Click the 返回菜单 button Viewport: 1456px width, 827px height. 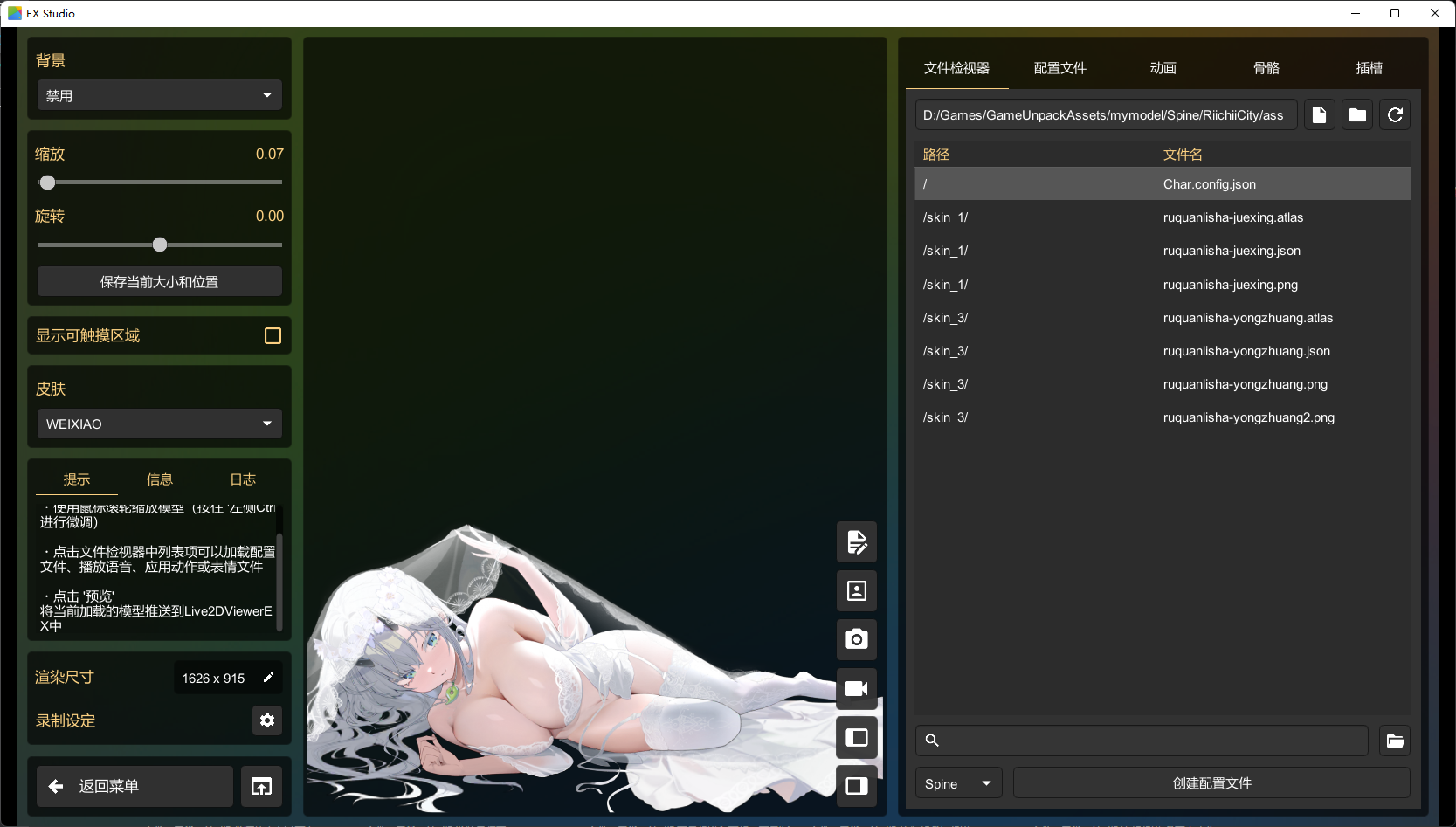[135, 787]
